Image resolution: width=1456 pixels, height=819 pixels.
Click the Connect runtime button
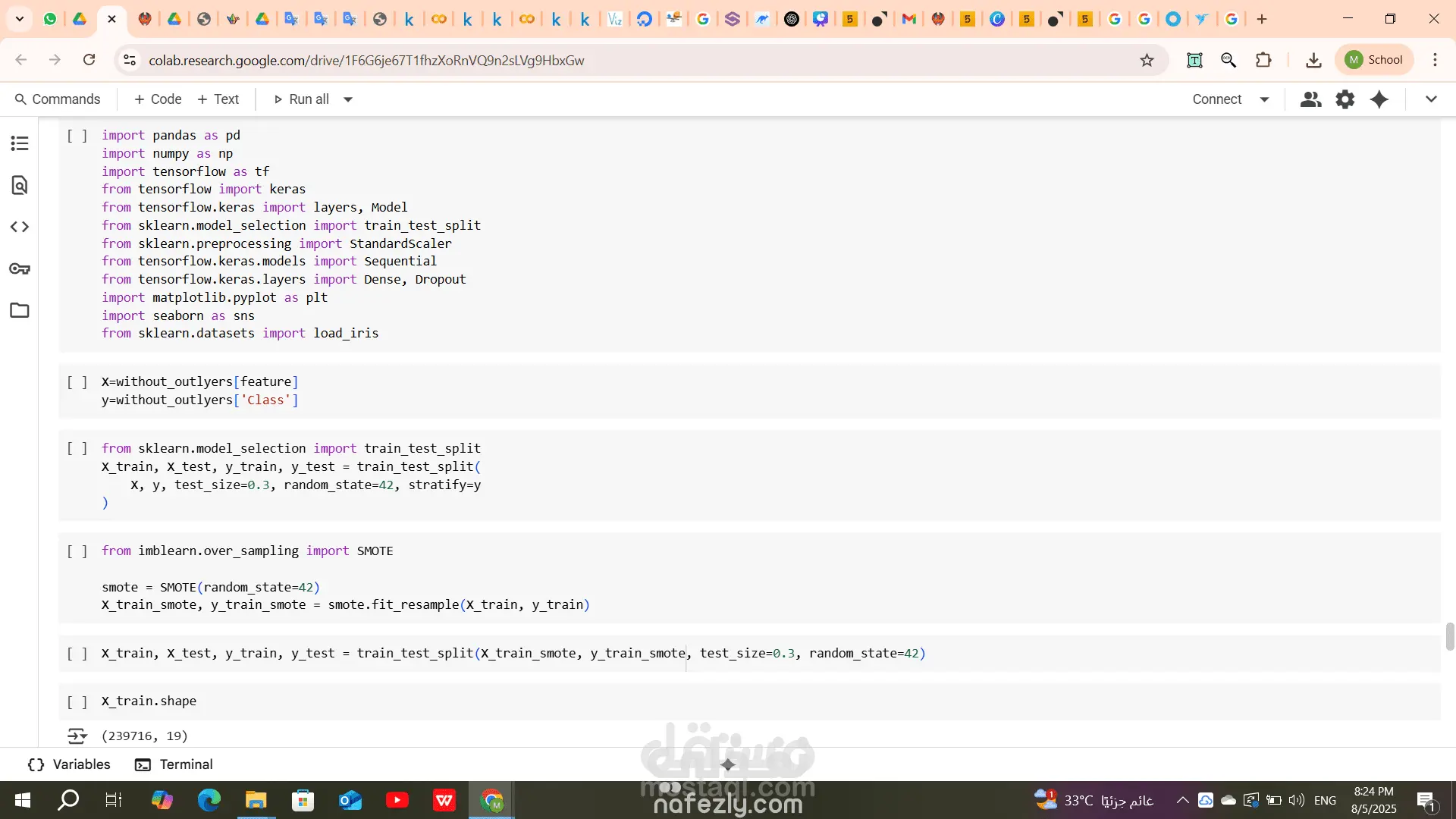[x=1216, y=99]
